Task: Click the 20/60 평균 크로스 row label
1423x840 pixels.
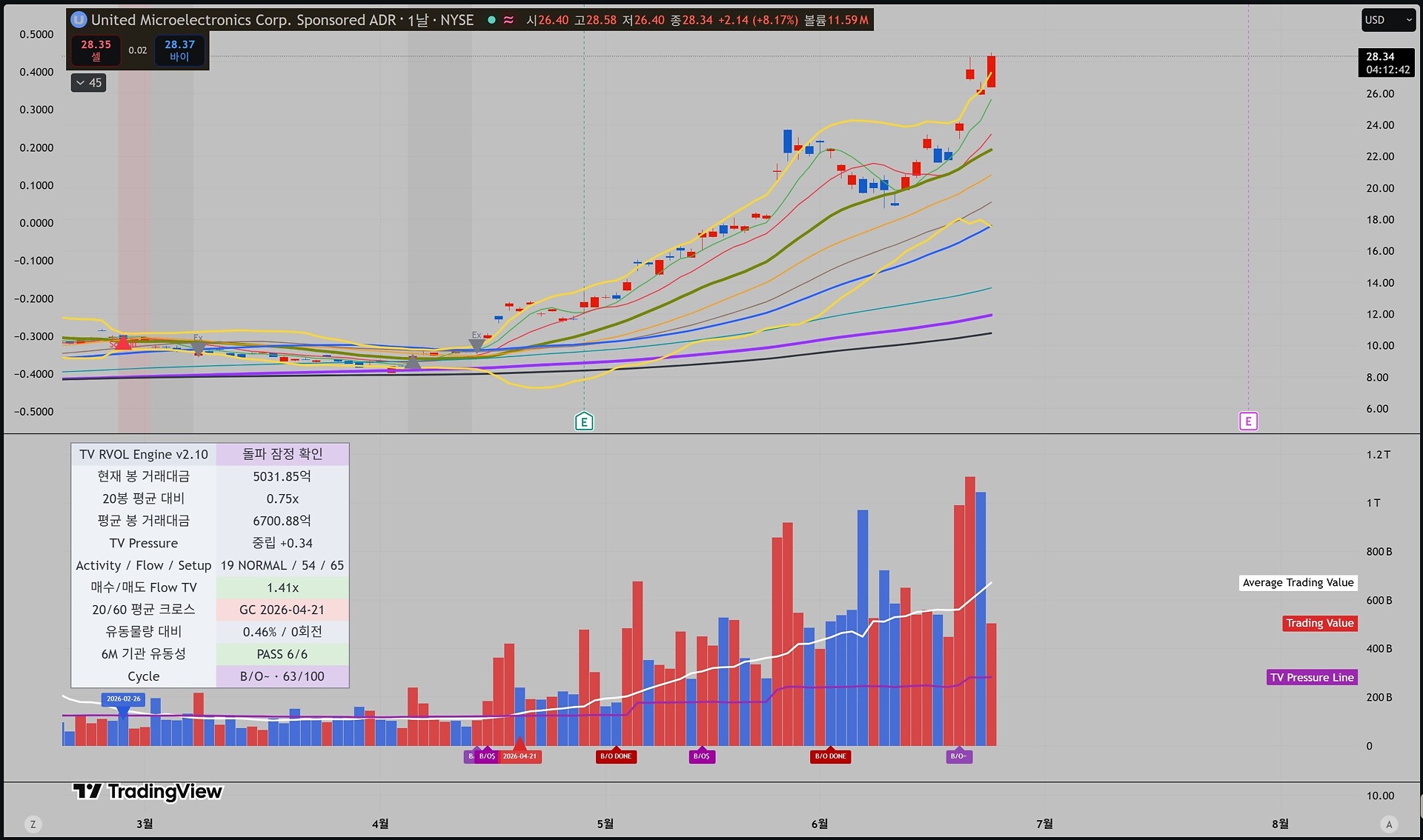Action: tap(144, 610)
